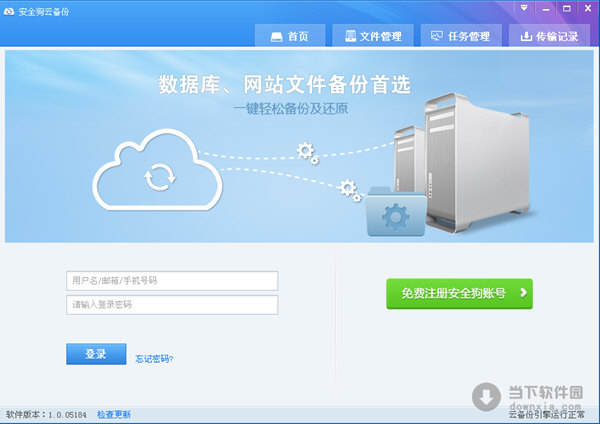Click the home drive icon beside 首页
This screenshot has width=600, height=424.
(276, 37)
